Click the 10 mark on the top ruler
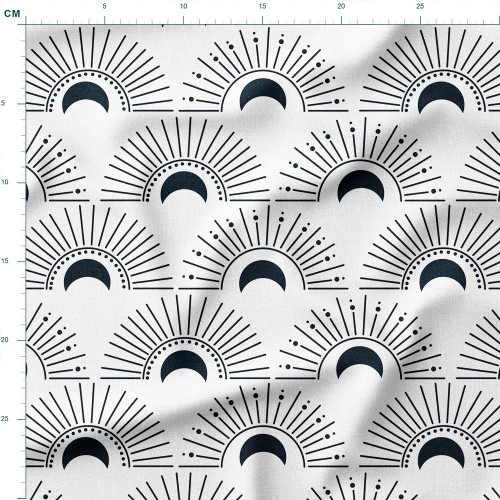This screenshot has width=500, height=500. click(x=183, y=6)
